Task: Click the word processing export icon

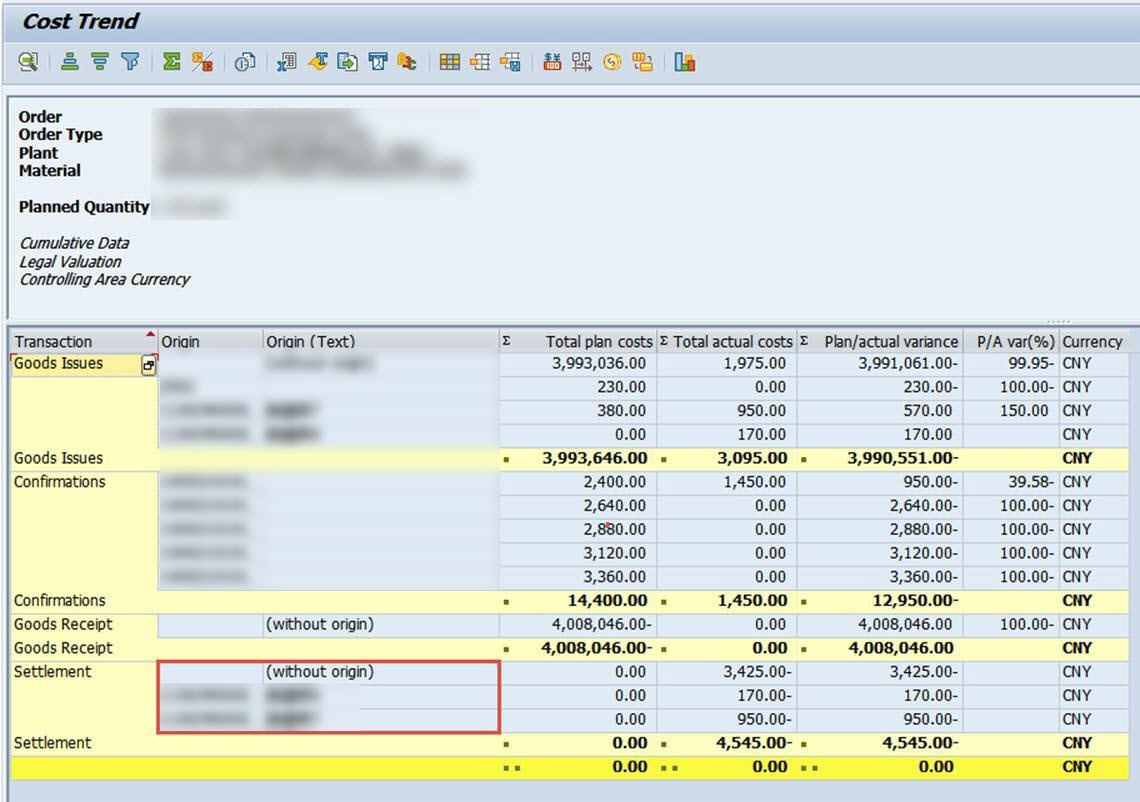Action: click(x=318, y=63)
